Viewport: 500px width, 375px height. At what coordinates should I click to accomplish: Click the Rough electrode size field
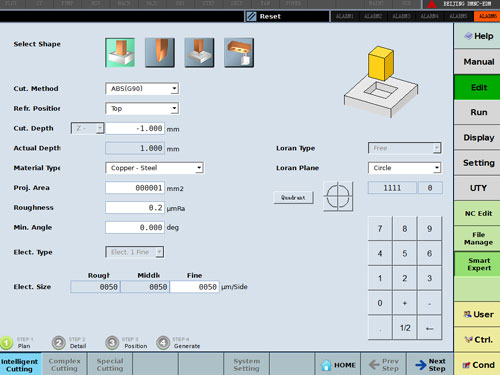(95, 287)
